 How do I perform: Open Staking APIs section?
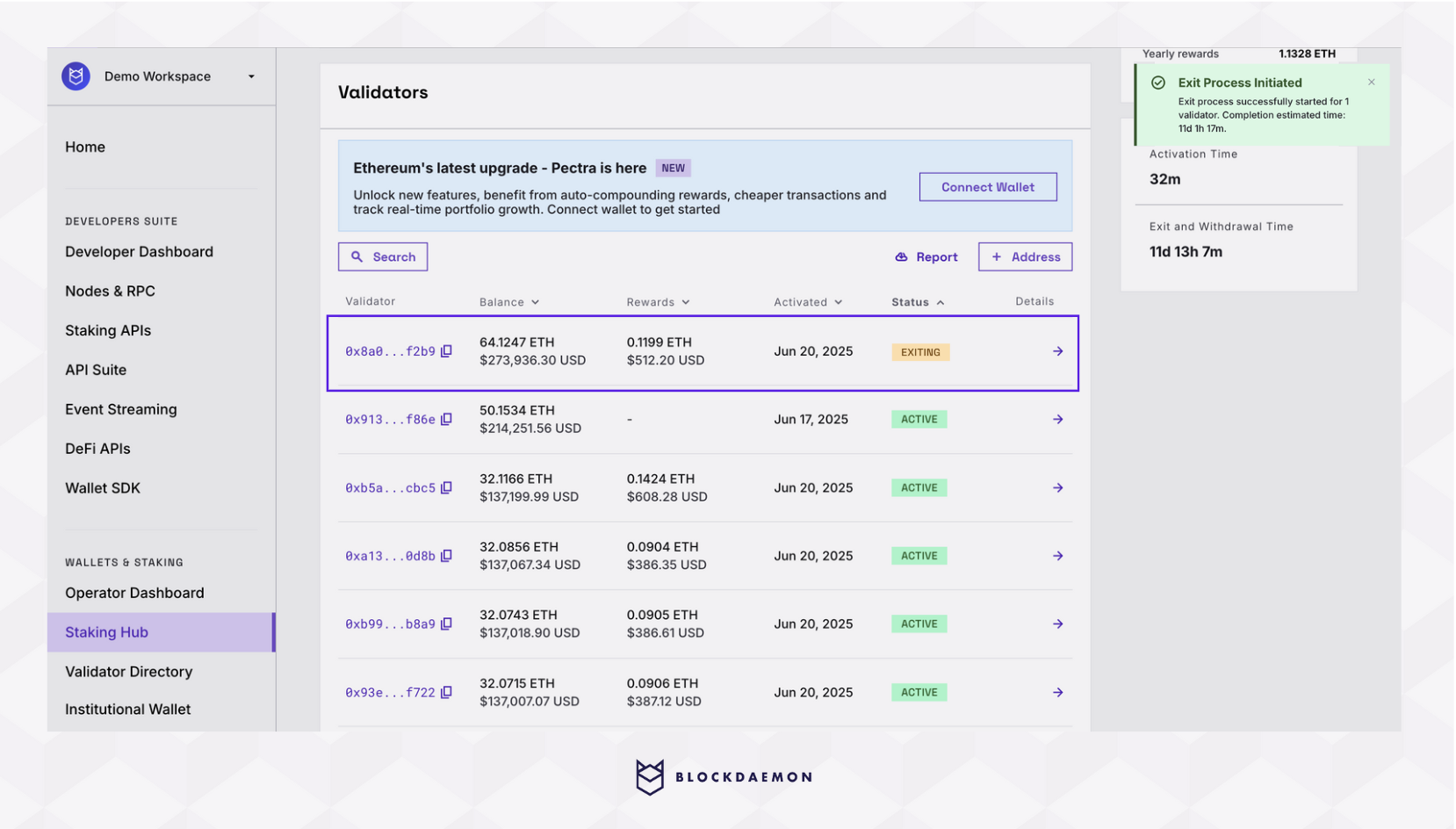pyautogui.click(x=108, y=331)
